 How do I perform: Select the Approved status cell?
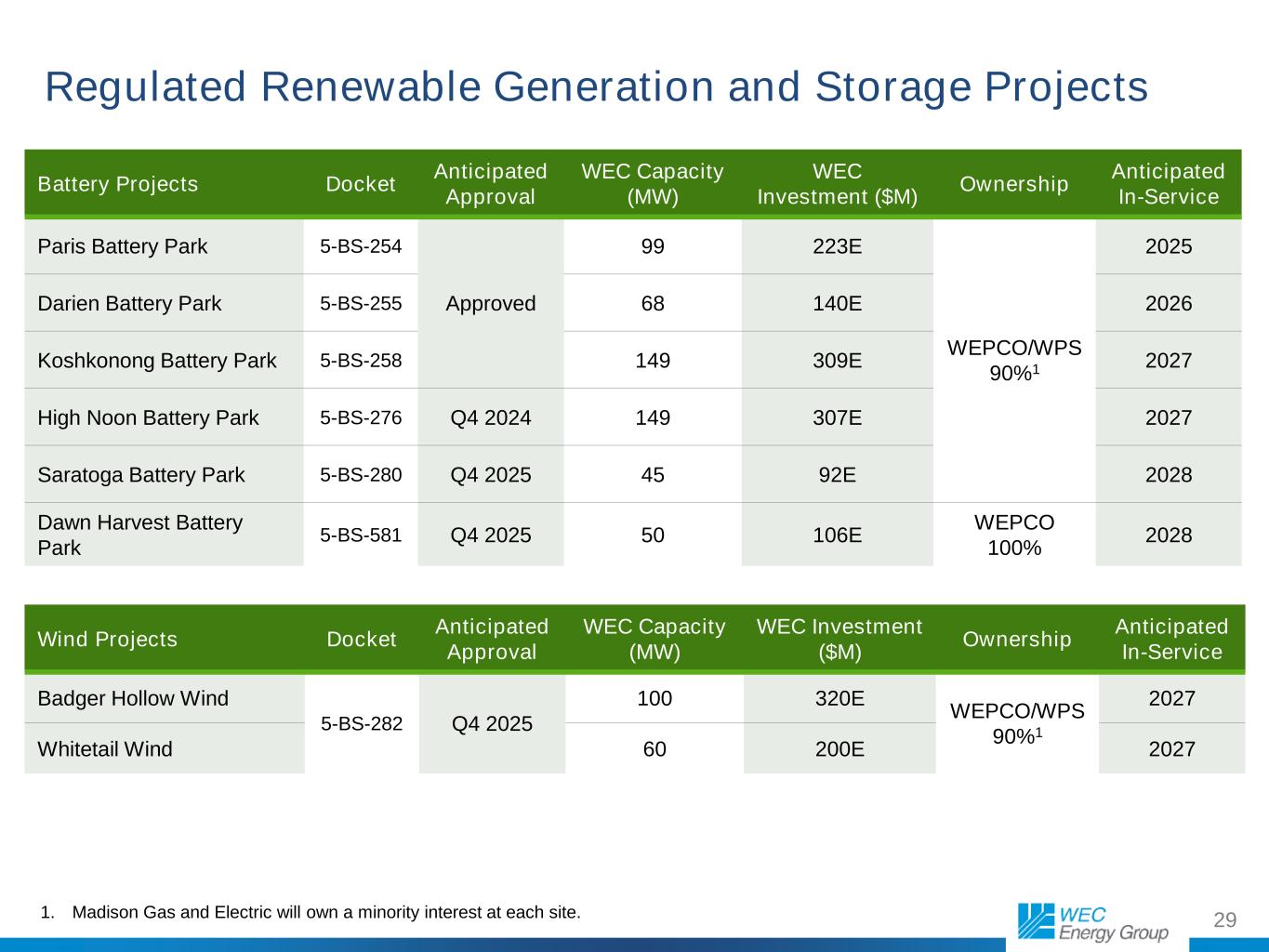491,304
